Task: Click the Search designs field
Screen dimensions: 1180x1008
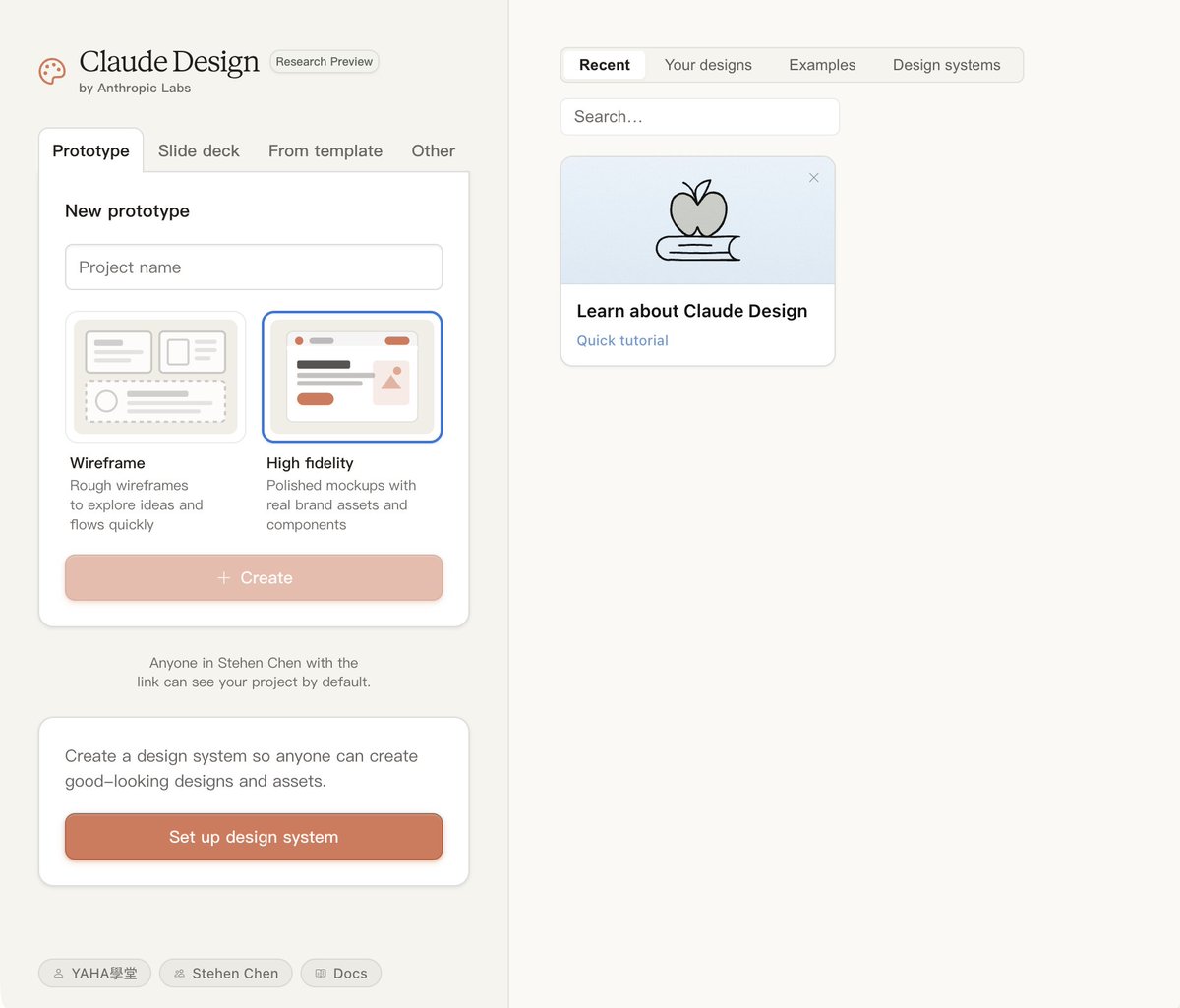Action: pyautogui.click(x=700, y=117)
